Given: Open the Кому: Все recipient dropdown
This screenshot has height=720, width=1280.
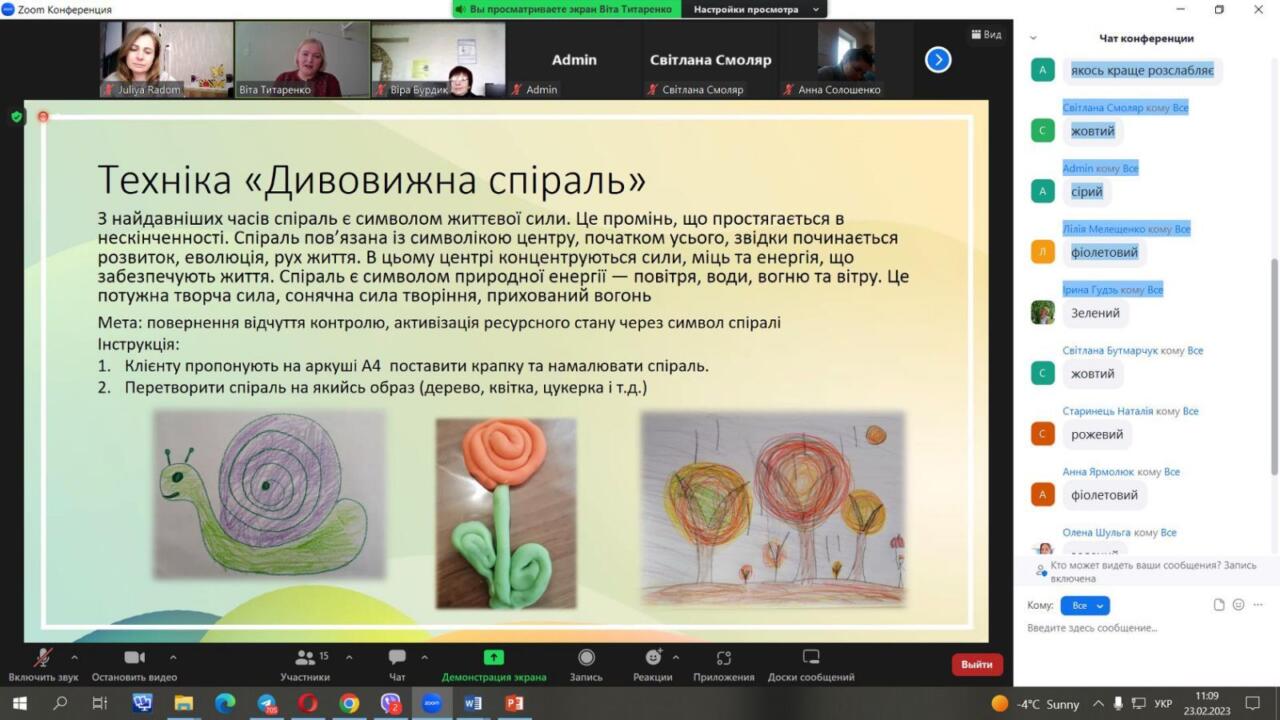Looking at the screenshot, I should point(1084,606).
